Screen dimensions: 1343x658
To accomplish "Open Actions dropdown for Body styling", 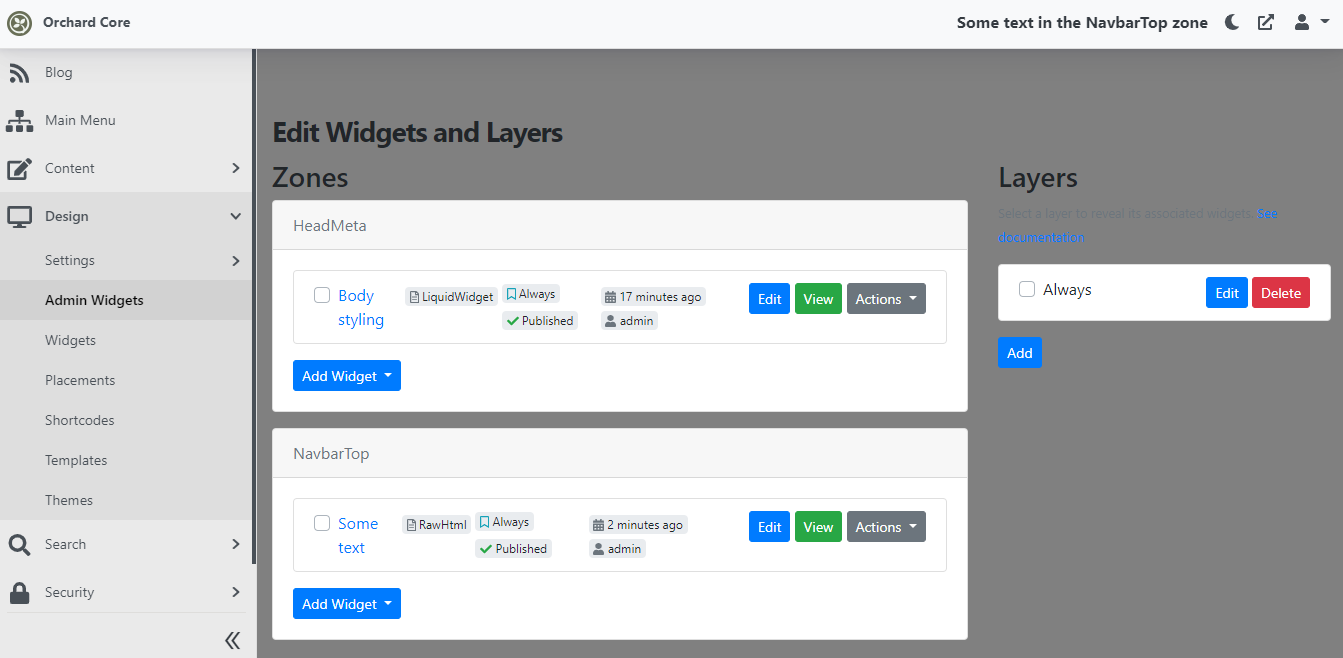I will [x=886, y=299].
